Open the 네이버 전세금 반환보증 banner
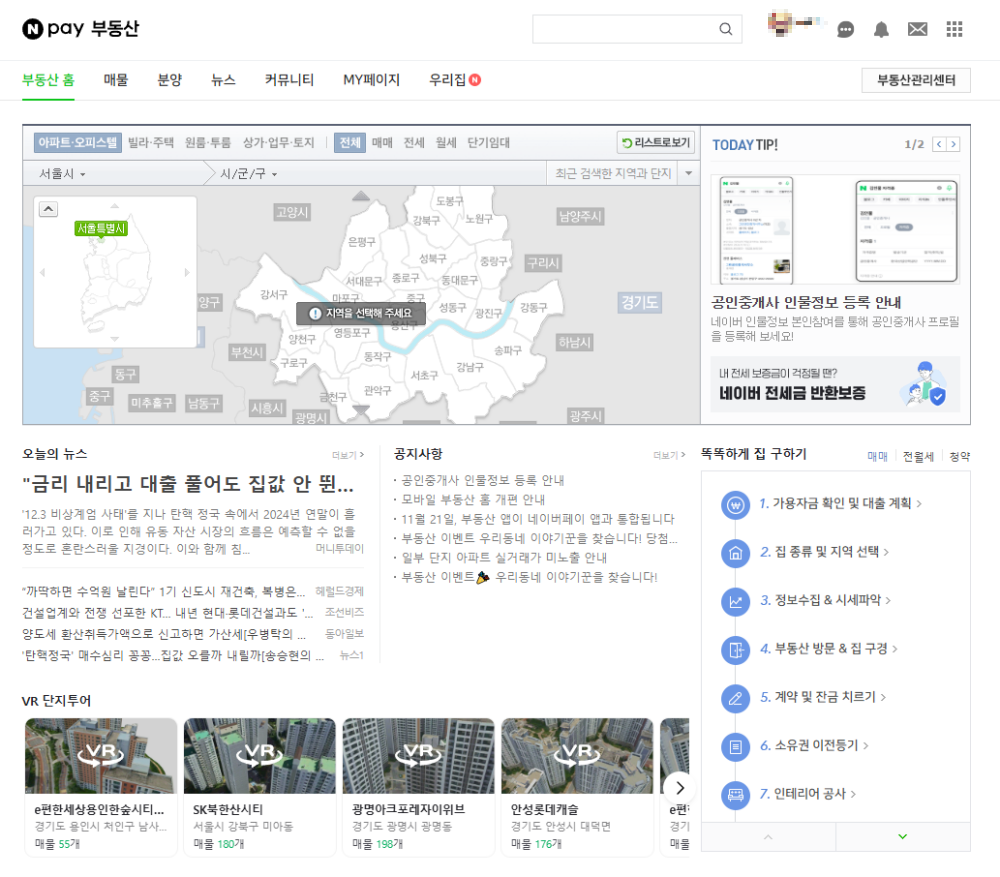 coord(835,385)
